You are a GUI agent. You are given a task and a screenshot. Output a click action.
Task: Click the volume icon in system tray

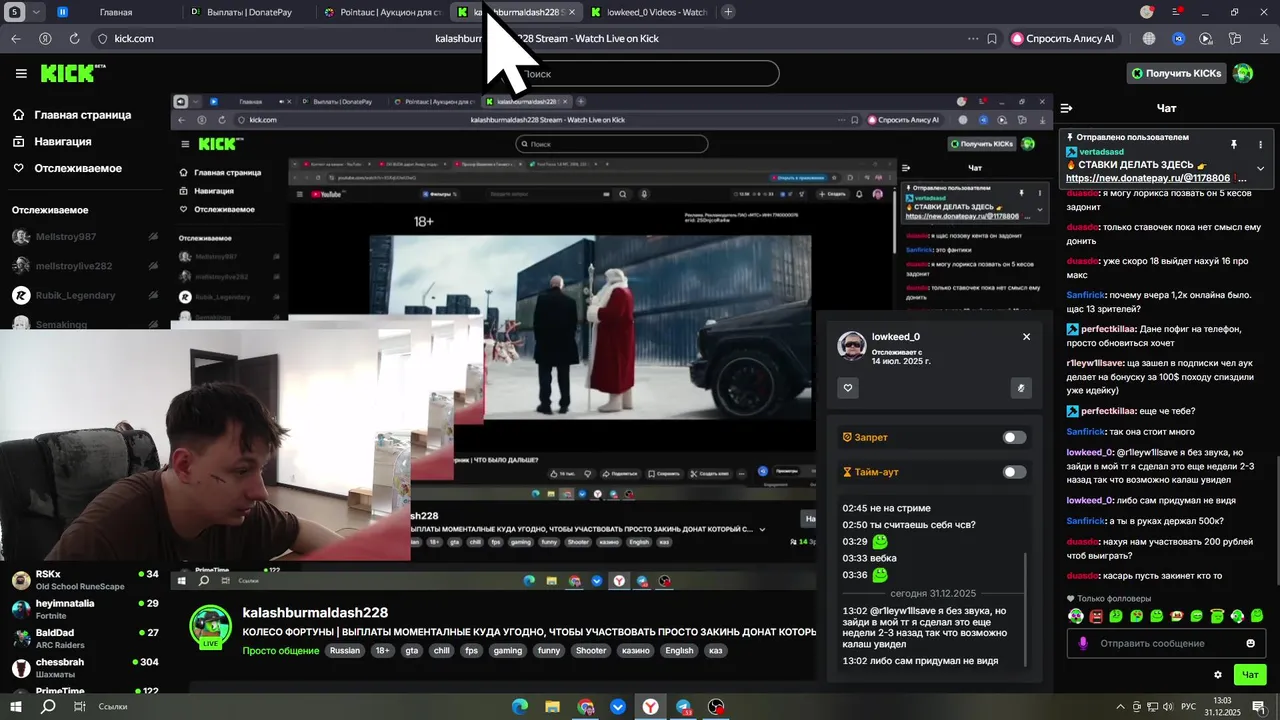(x=1167, y=707)
